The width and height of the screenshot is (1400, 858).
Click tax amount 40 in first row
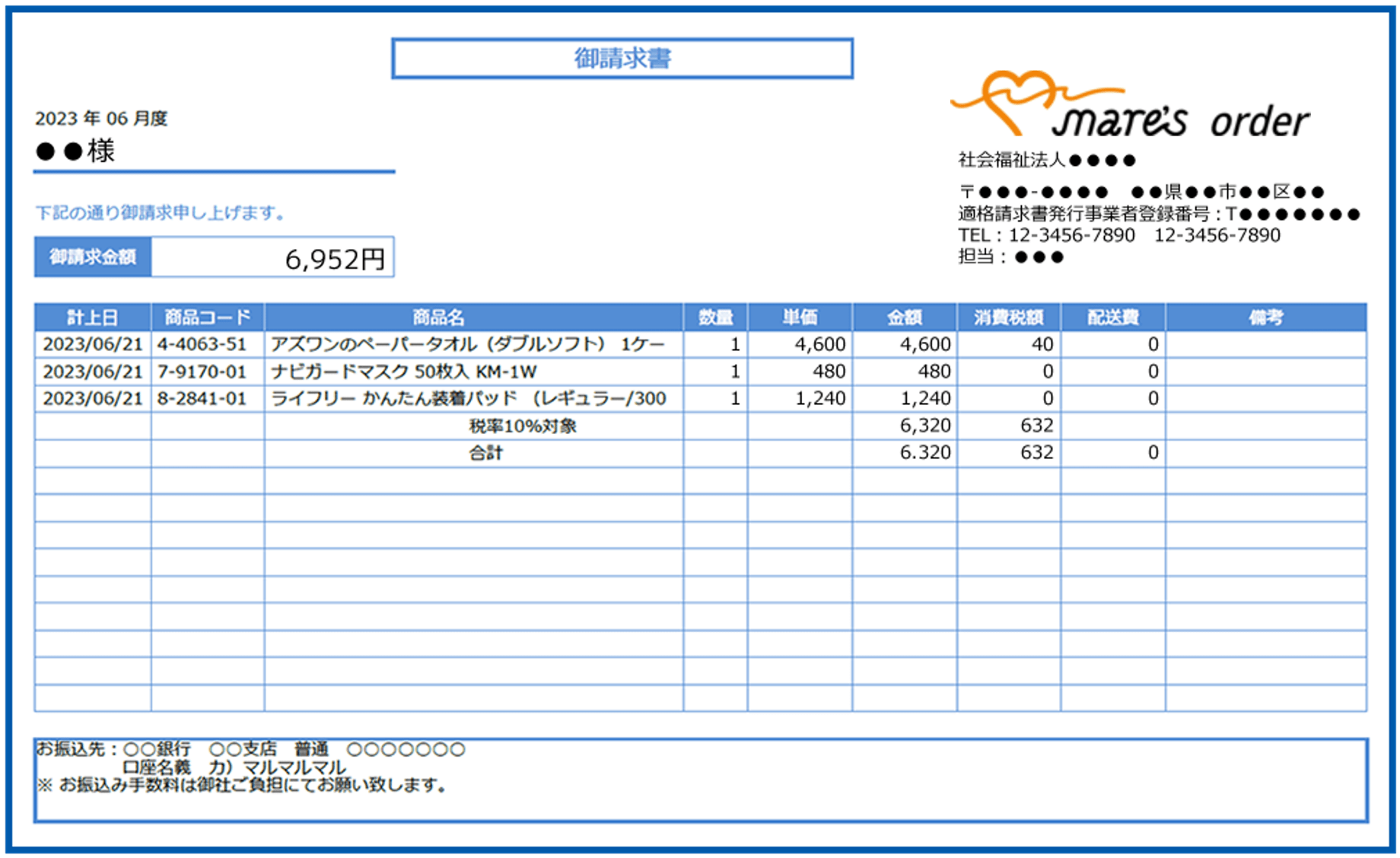[1042, 344]
